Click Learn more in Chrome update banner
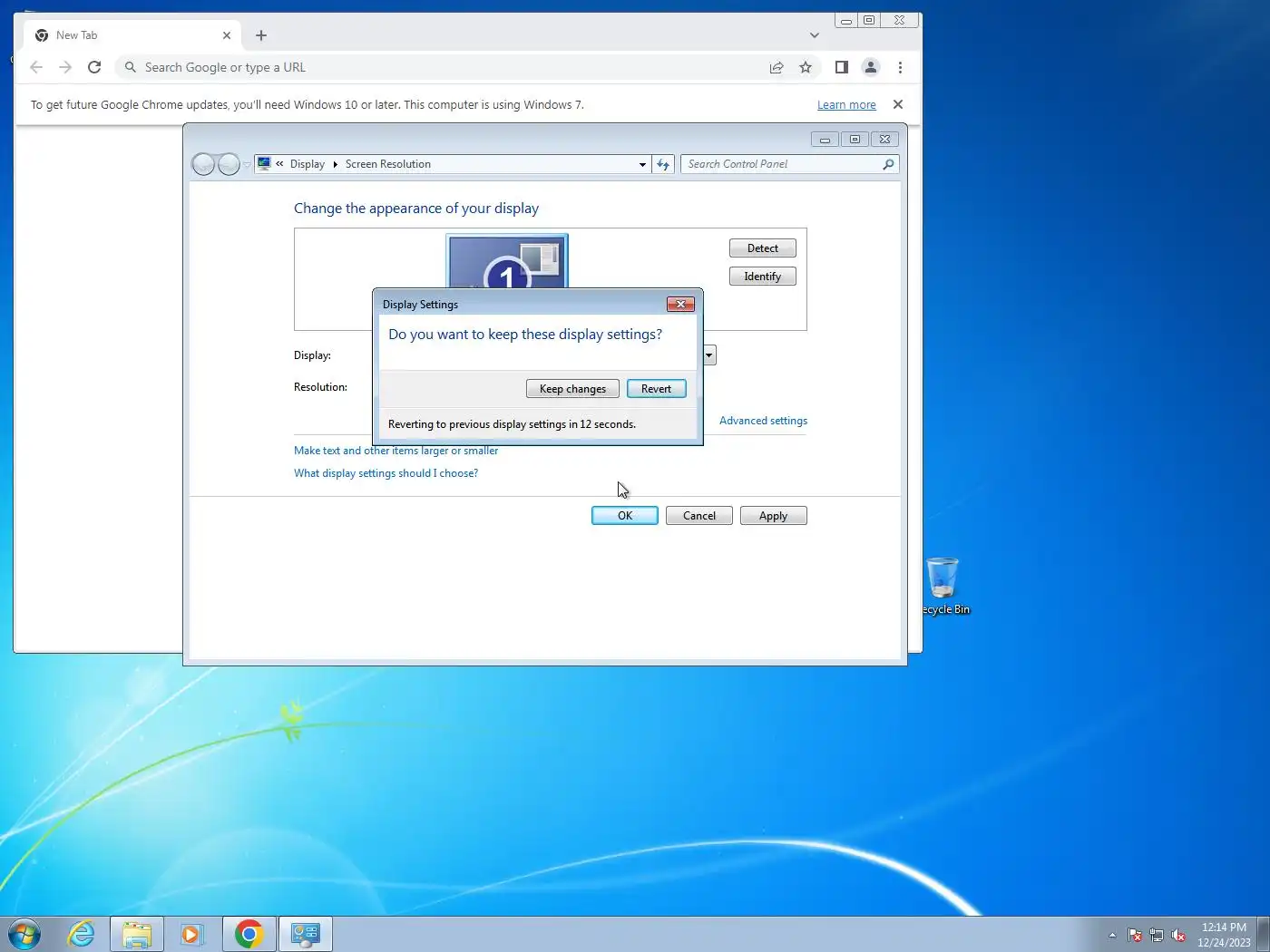 pos(846,105)
